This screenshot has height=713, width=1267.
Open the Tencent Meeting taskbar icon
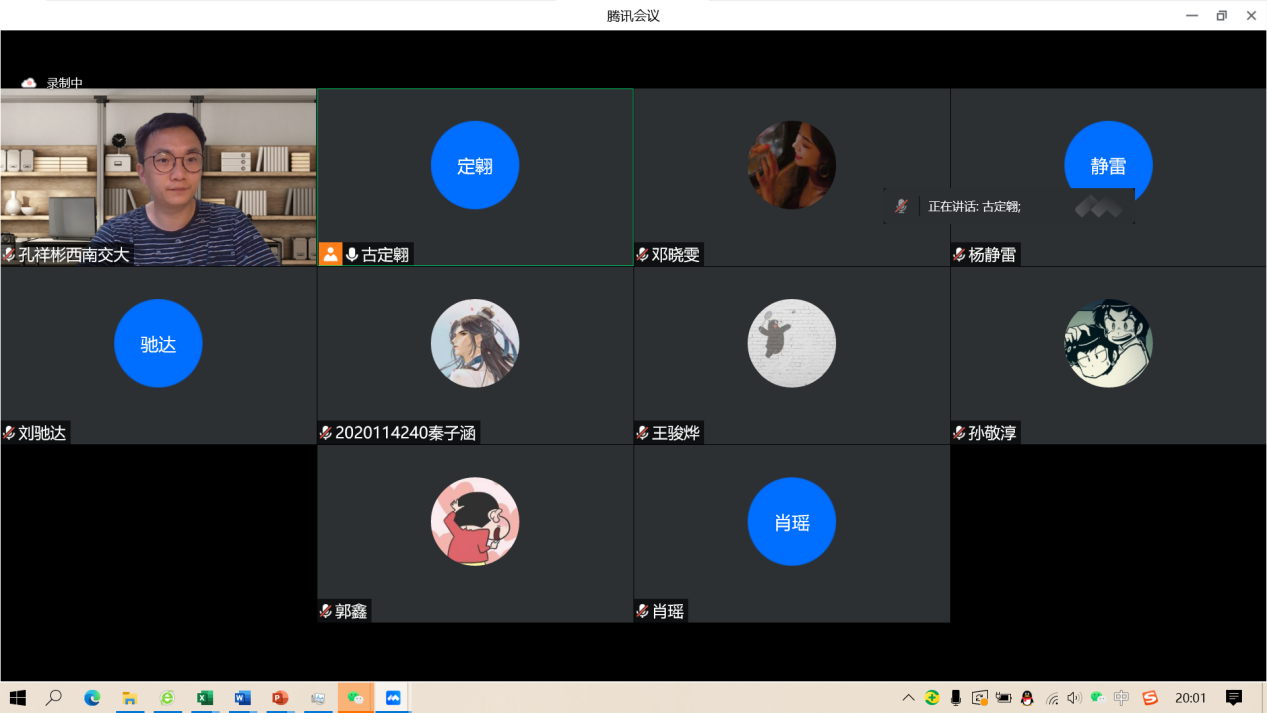tap(393, 698)
